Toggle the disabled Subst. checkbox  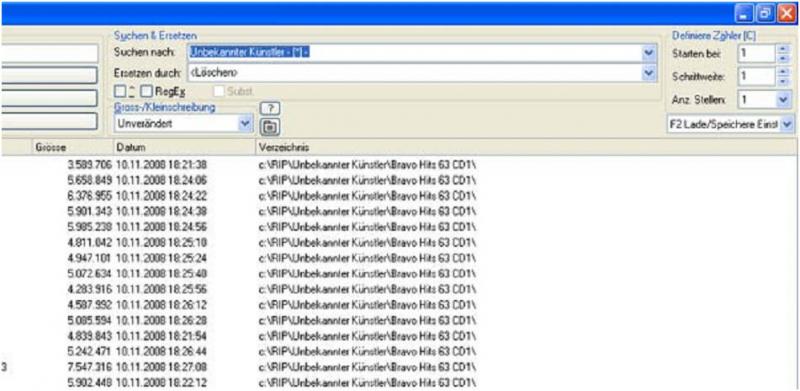pyautogui.click(x=219, y=91)
